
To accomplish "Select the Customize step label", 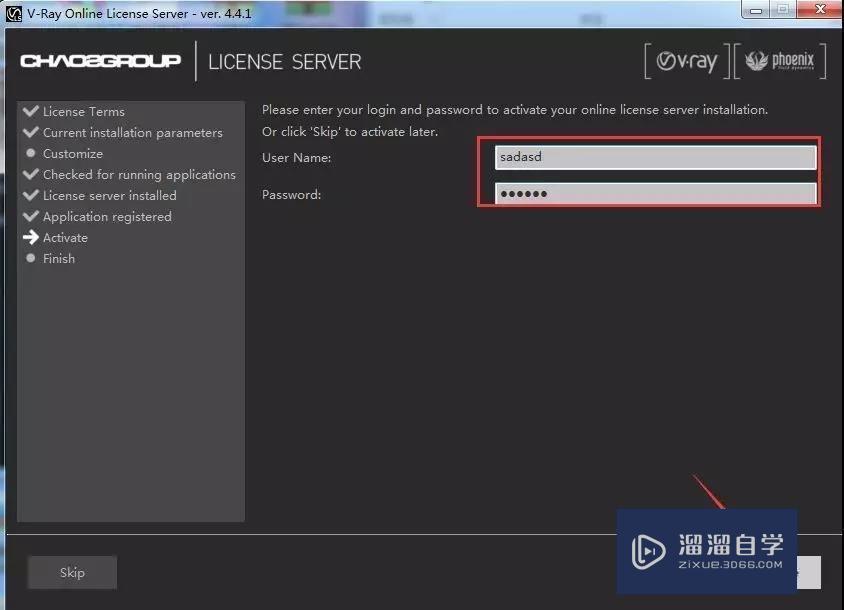I will 73,153.
